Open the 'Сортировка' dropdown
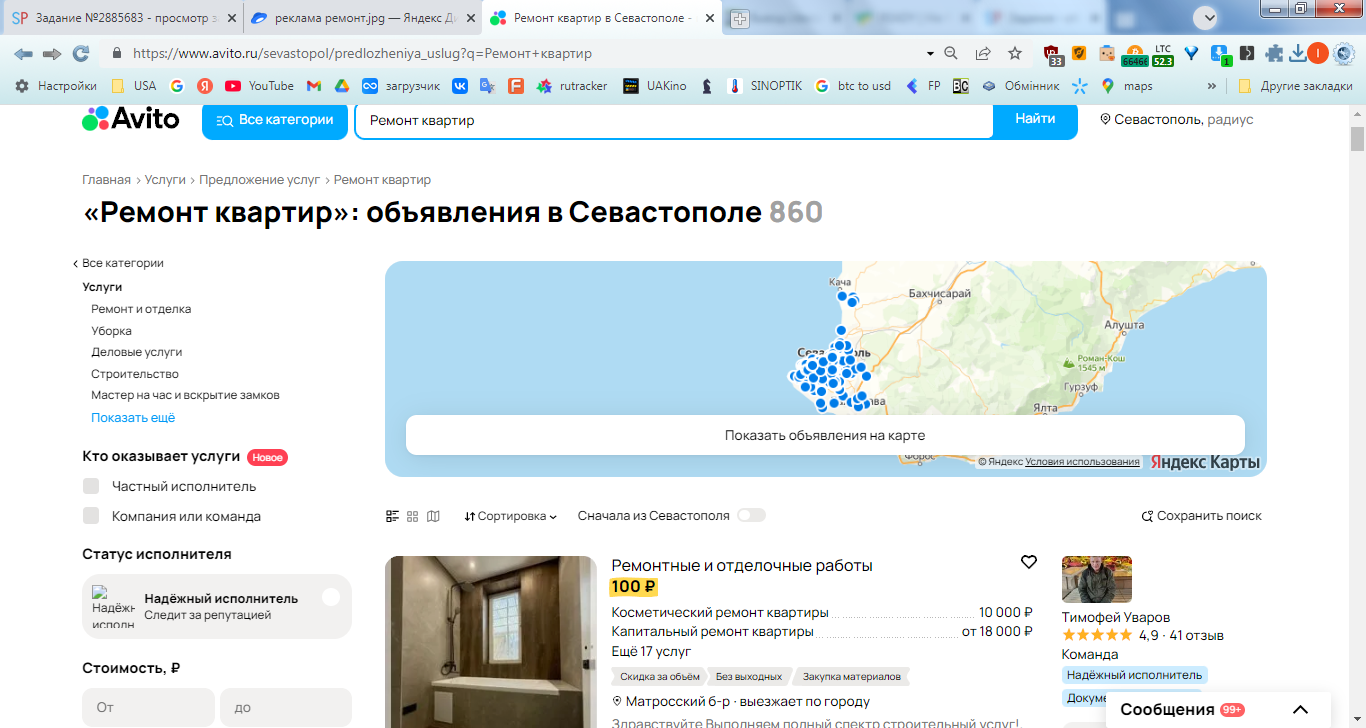1366x728 pixels. pos(511,516)
